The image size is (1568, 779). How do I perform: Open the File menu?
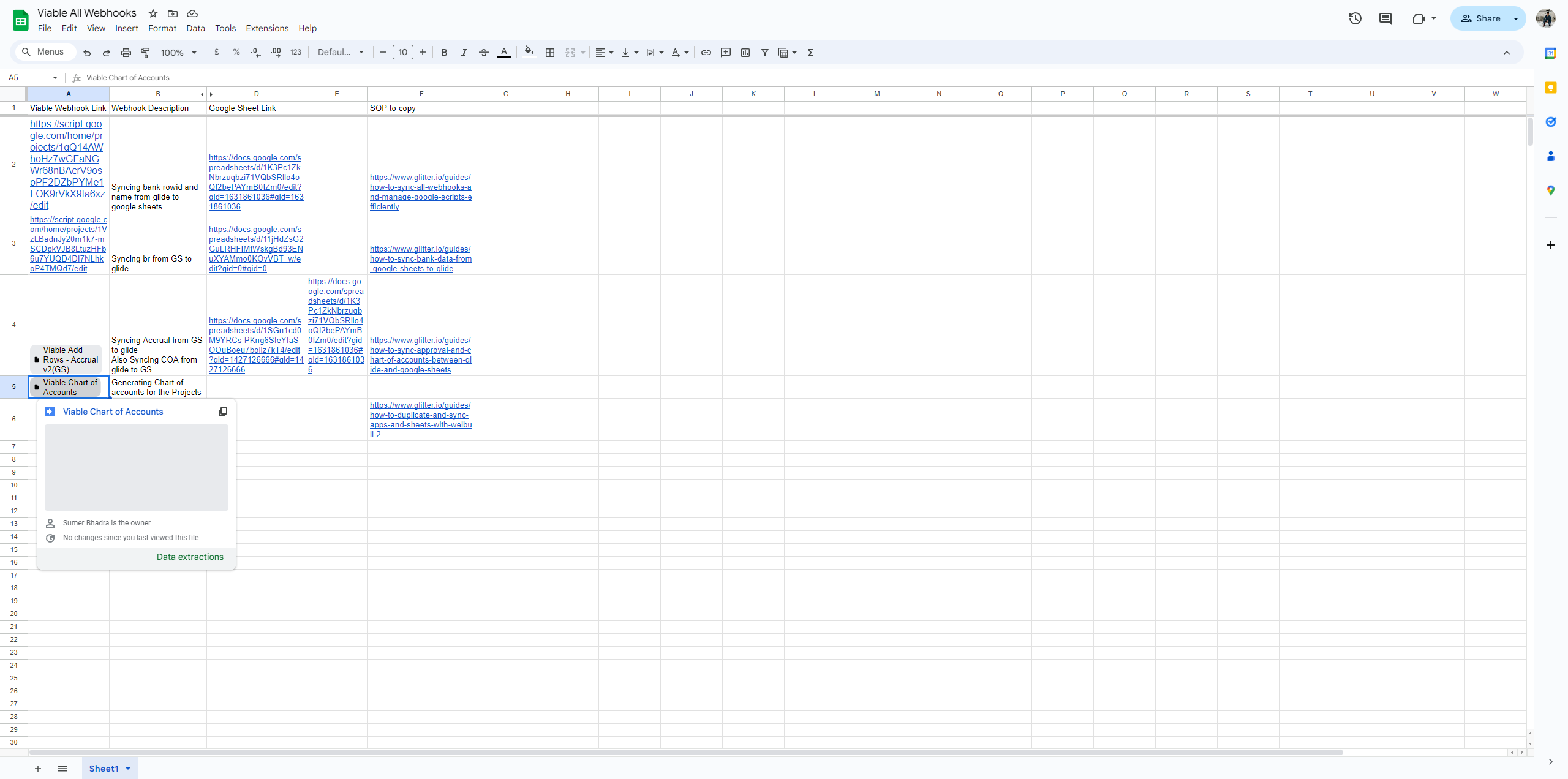point(45,28)
